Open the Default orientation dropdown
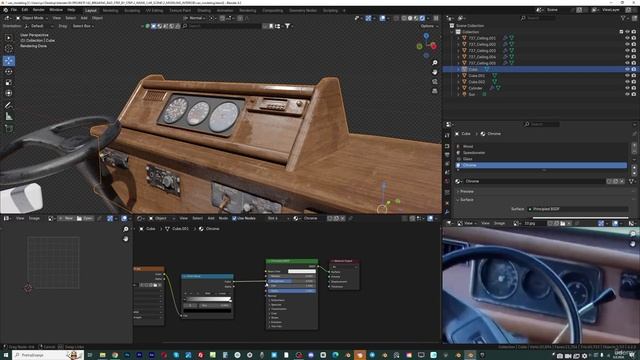The height and width of the screenshot is (360, 640). tap(39, 26)
